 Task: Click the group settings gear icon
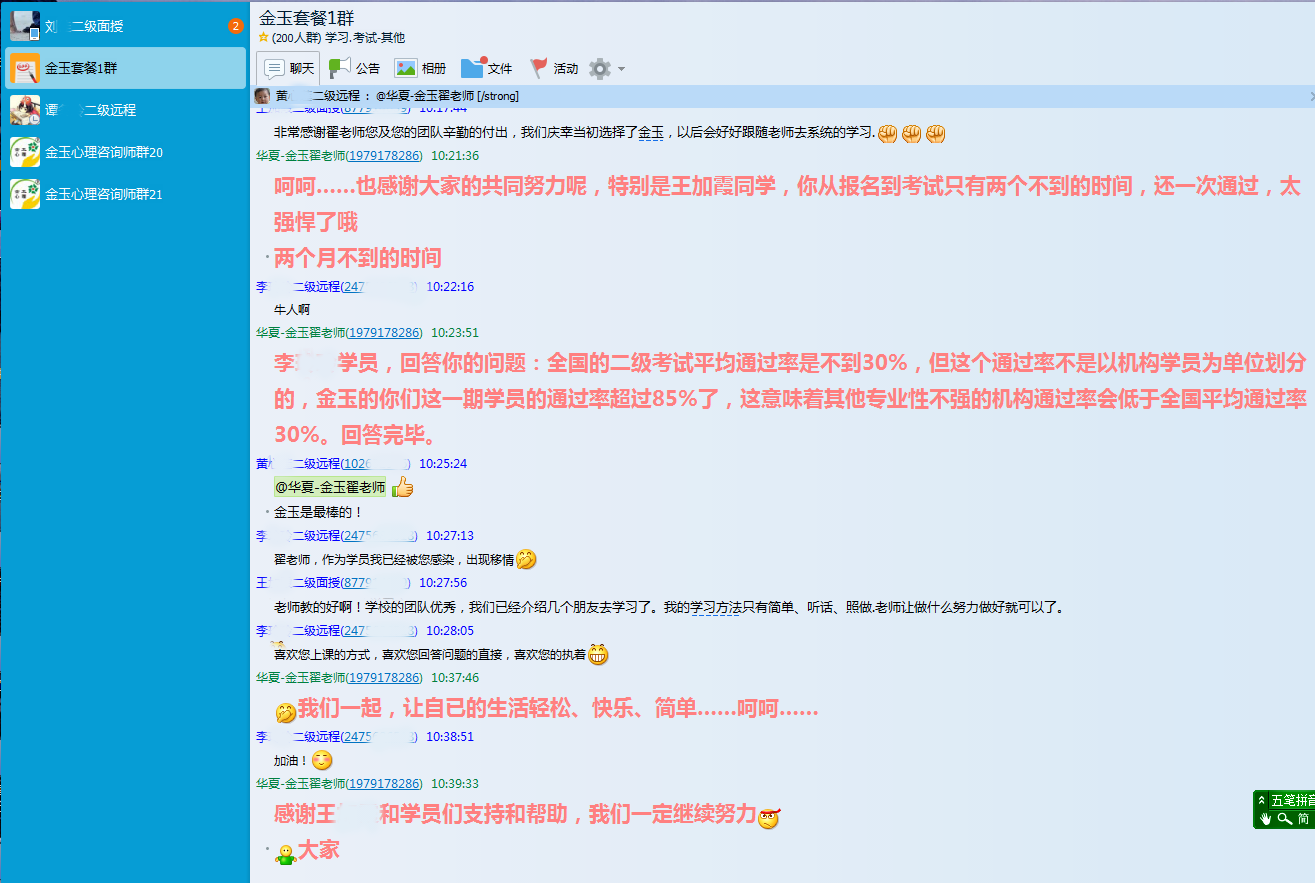(599, 68)
